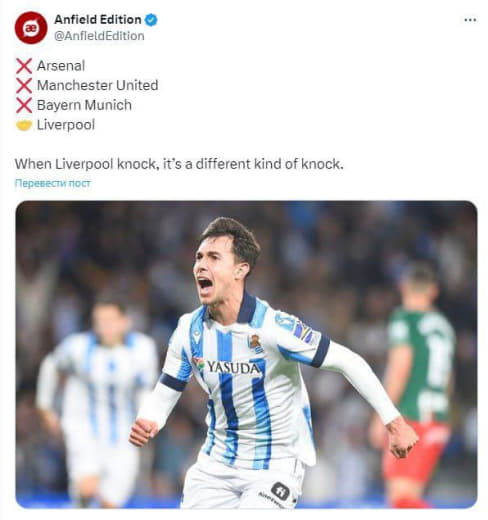488x520 pixels.
Task: Click the Anfield Edition display name
Action: (x=98, y=20)
